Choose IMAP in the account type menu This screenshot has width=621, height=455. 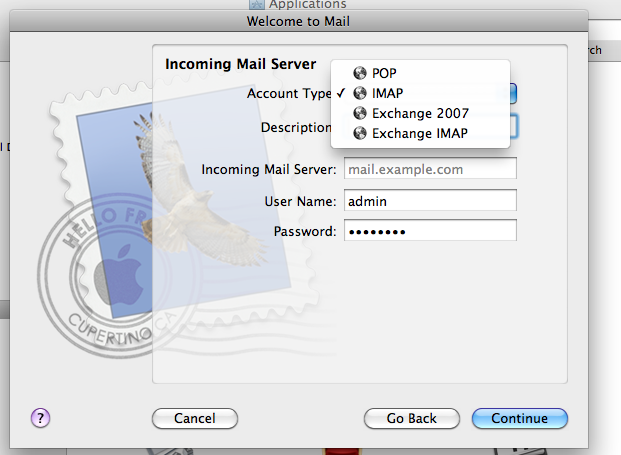tap(420, 93)
